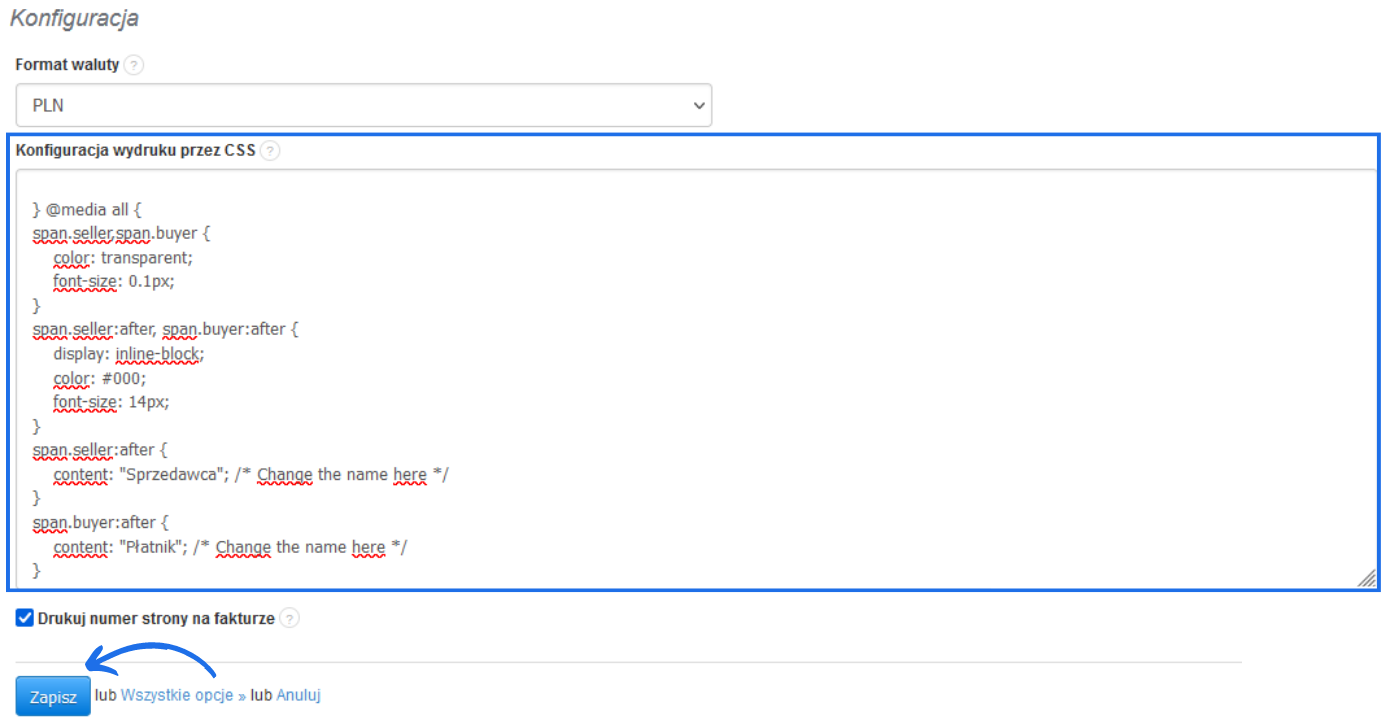The width and height of the screenshot is (1393, 724).
Task: Place cursor on "Płatnik" in CSS editor
Action: (150, 547)
